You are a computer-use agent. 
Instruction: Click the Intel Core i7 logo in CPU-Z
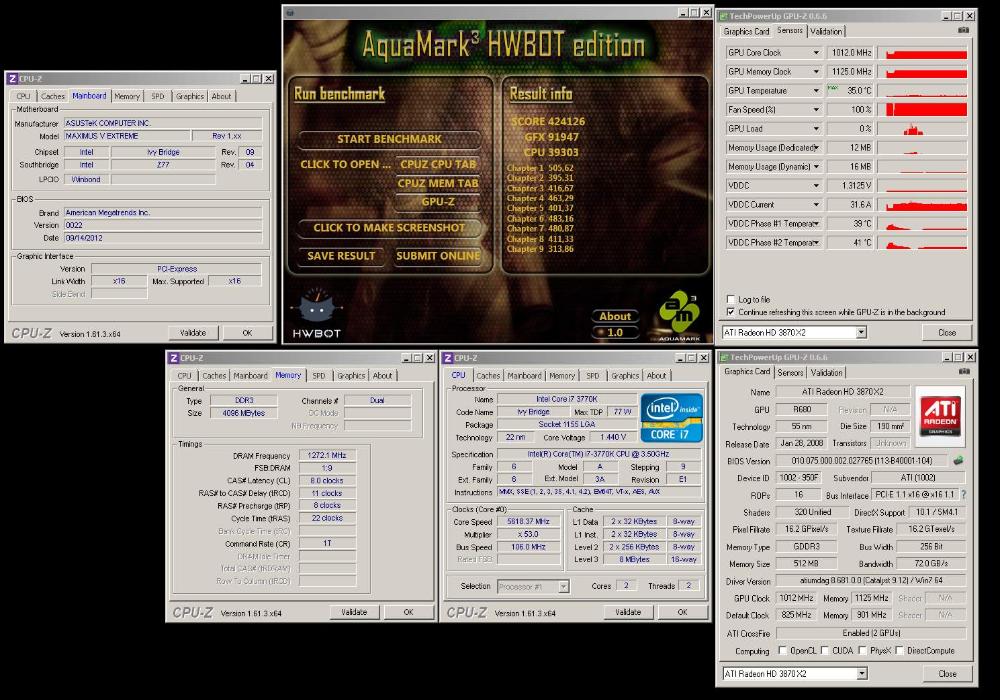coord(672,418)
